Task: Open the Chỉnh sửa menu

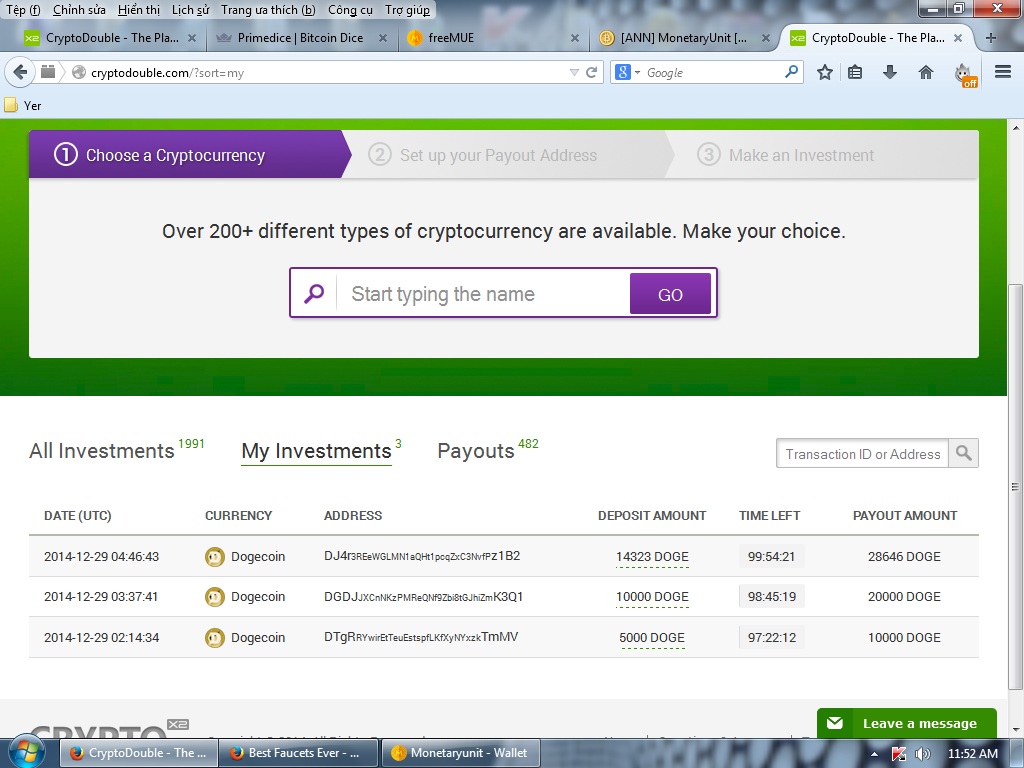Action: coord(79,10)
